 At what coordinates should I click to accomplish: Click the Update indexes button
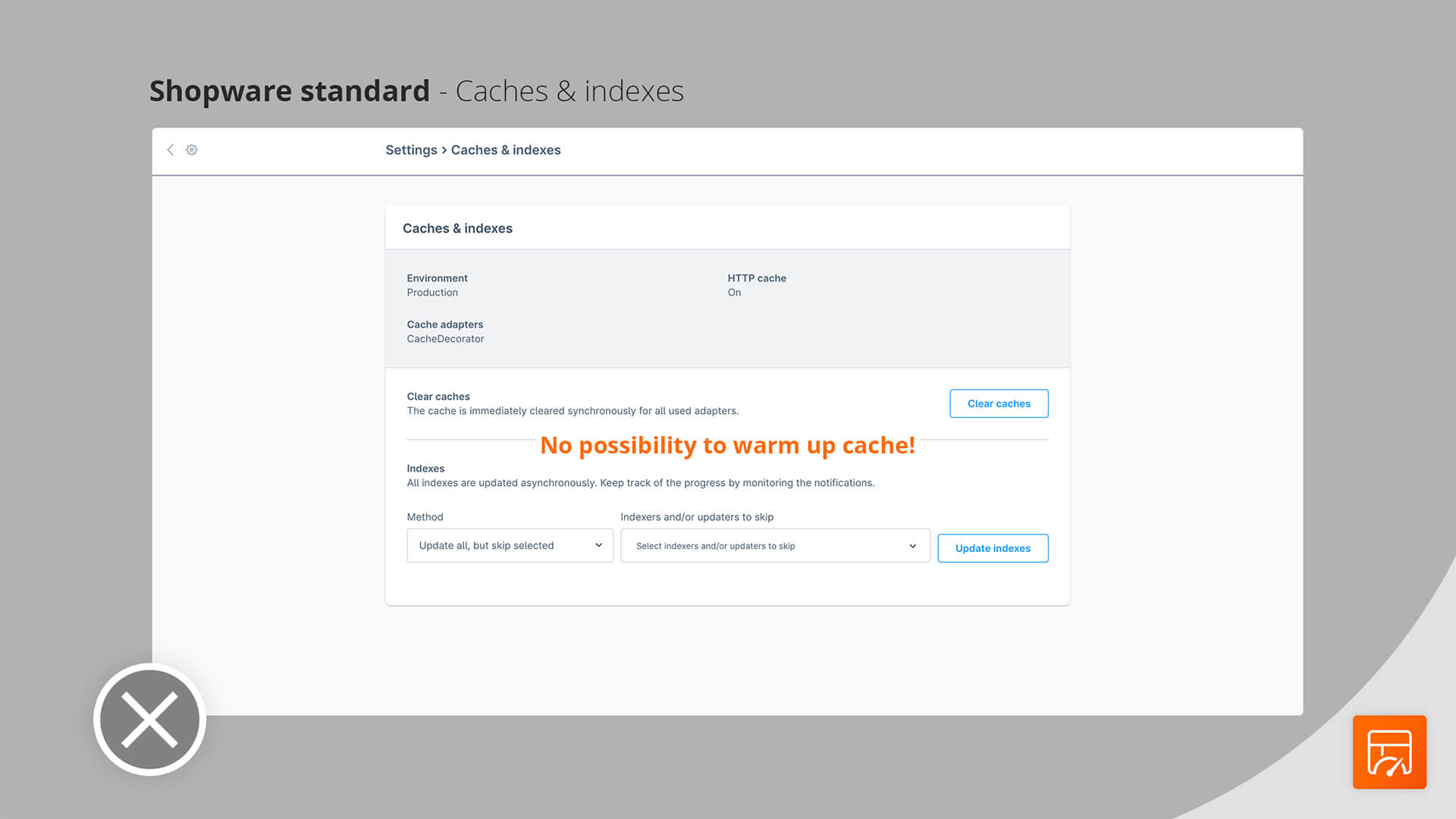coord(993,548)
